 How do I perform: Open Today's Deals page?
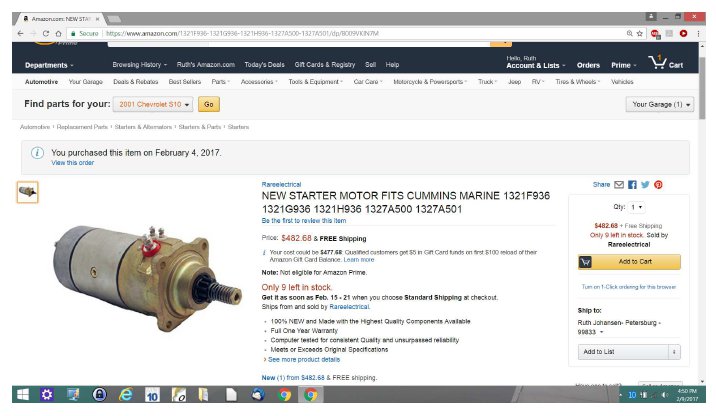[264, 65]
